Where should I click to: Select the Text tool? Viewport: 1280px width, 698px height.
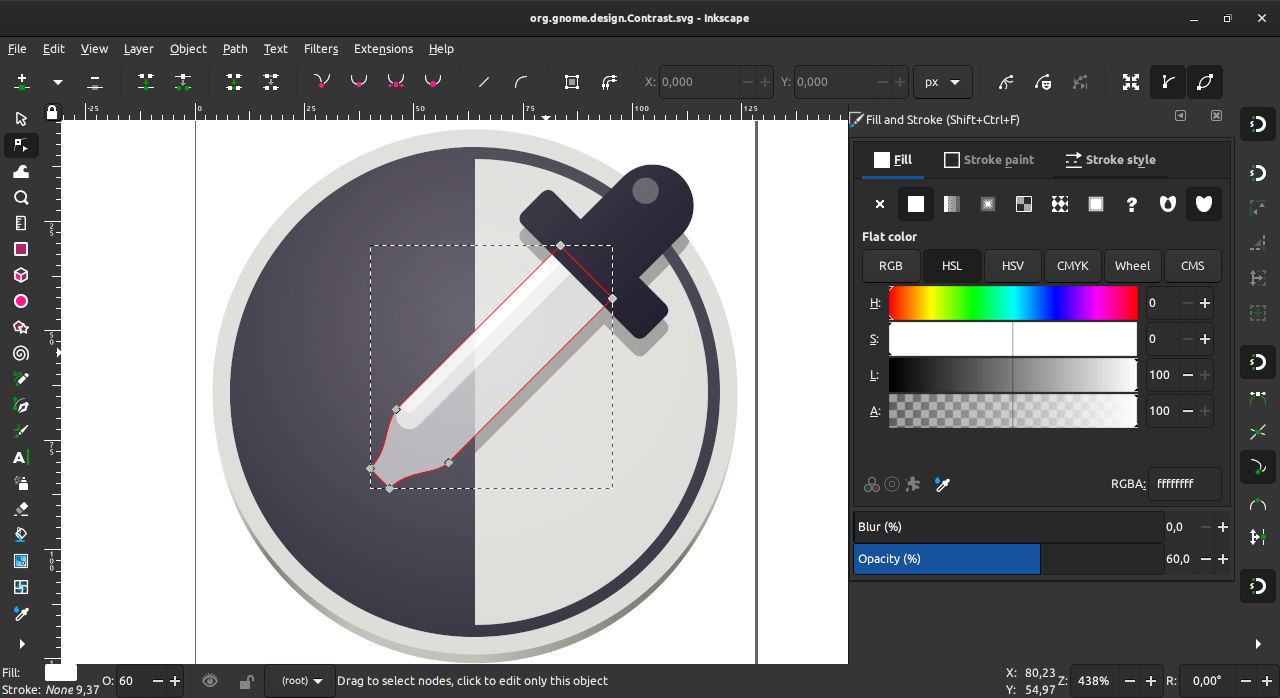point(21,457)
